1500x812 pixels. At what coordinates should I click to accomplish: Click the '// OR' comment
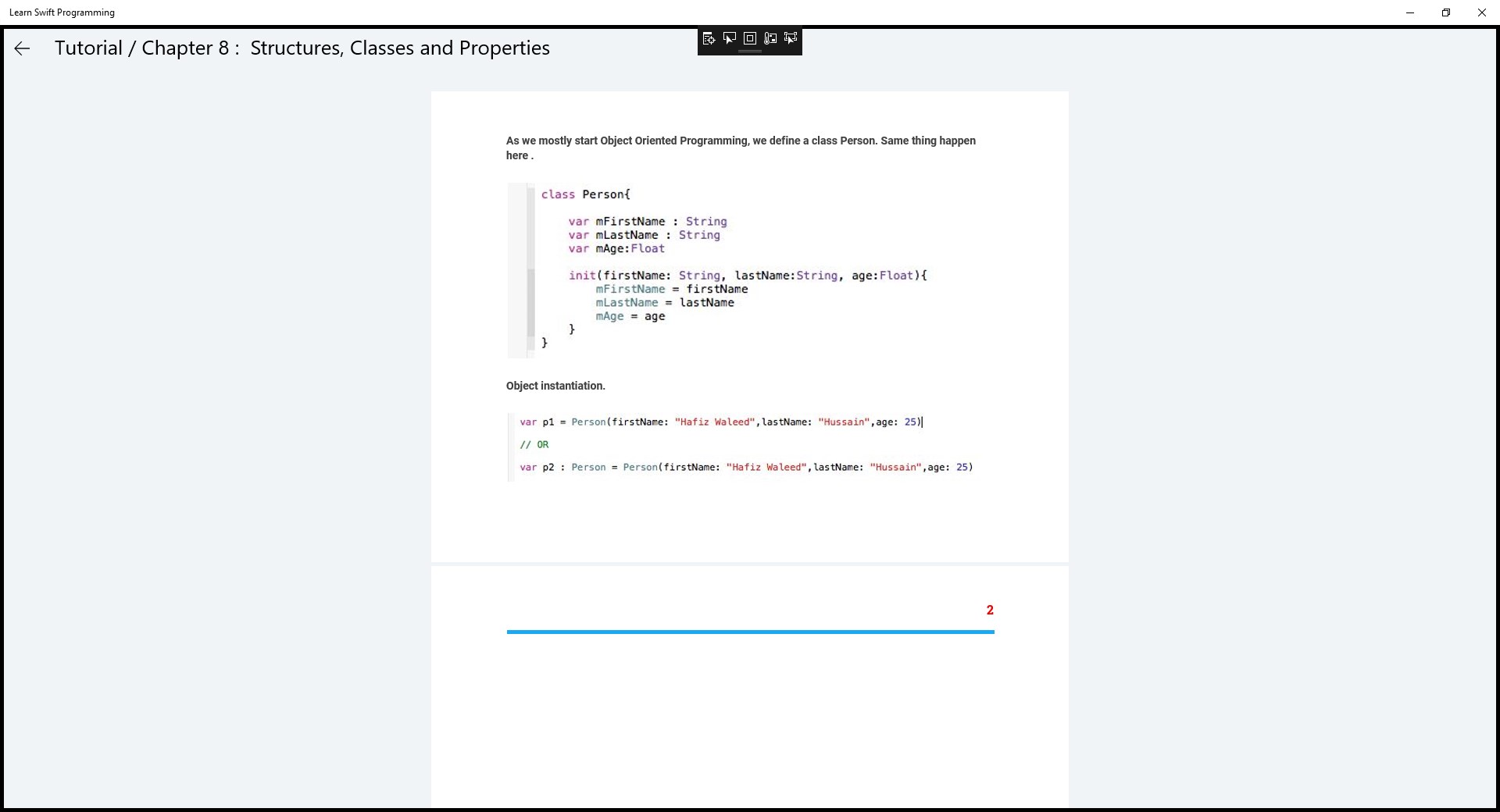534,445
